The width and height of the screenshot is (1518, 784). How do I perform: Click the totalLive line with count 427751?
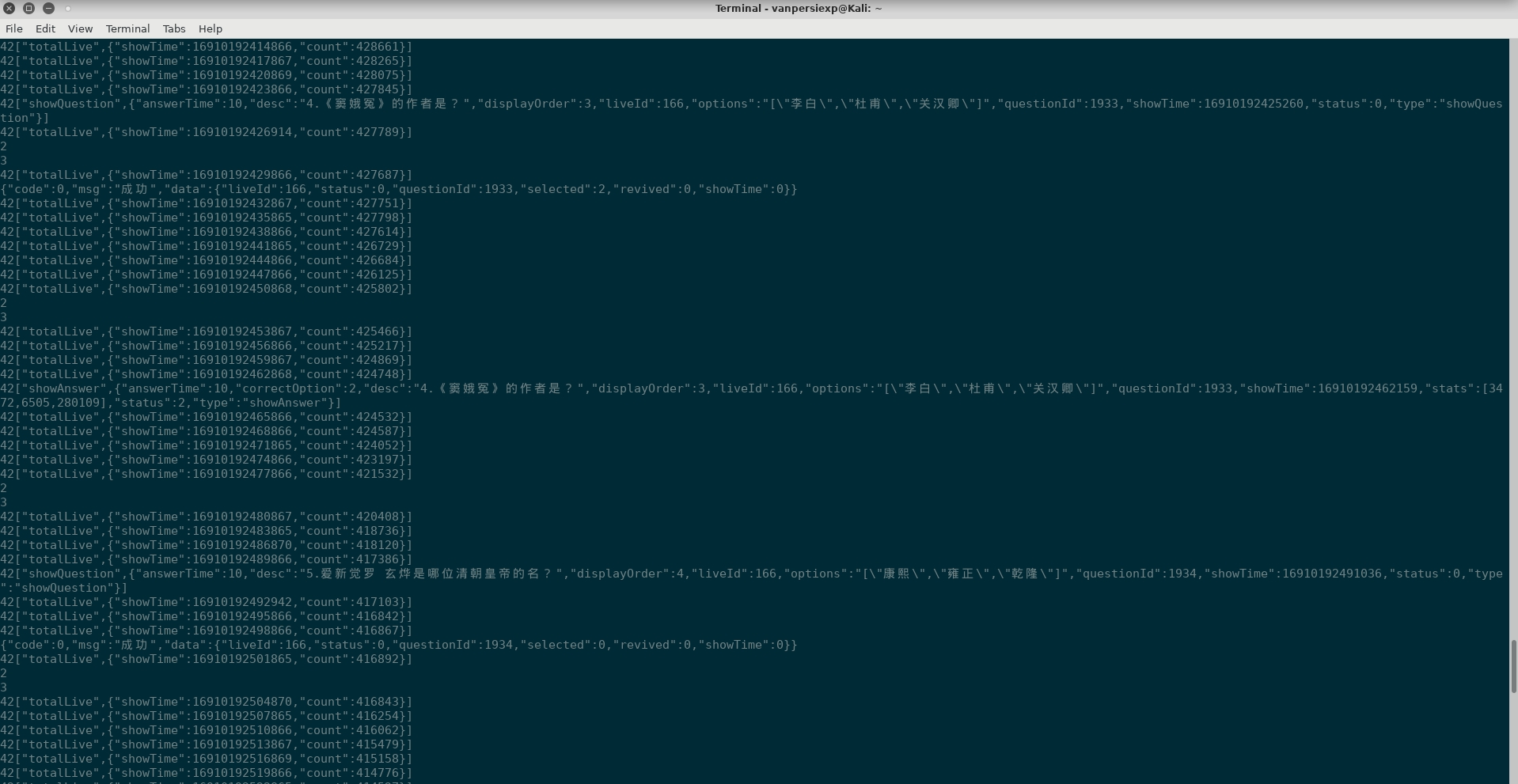(206, 203)
